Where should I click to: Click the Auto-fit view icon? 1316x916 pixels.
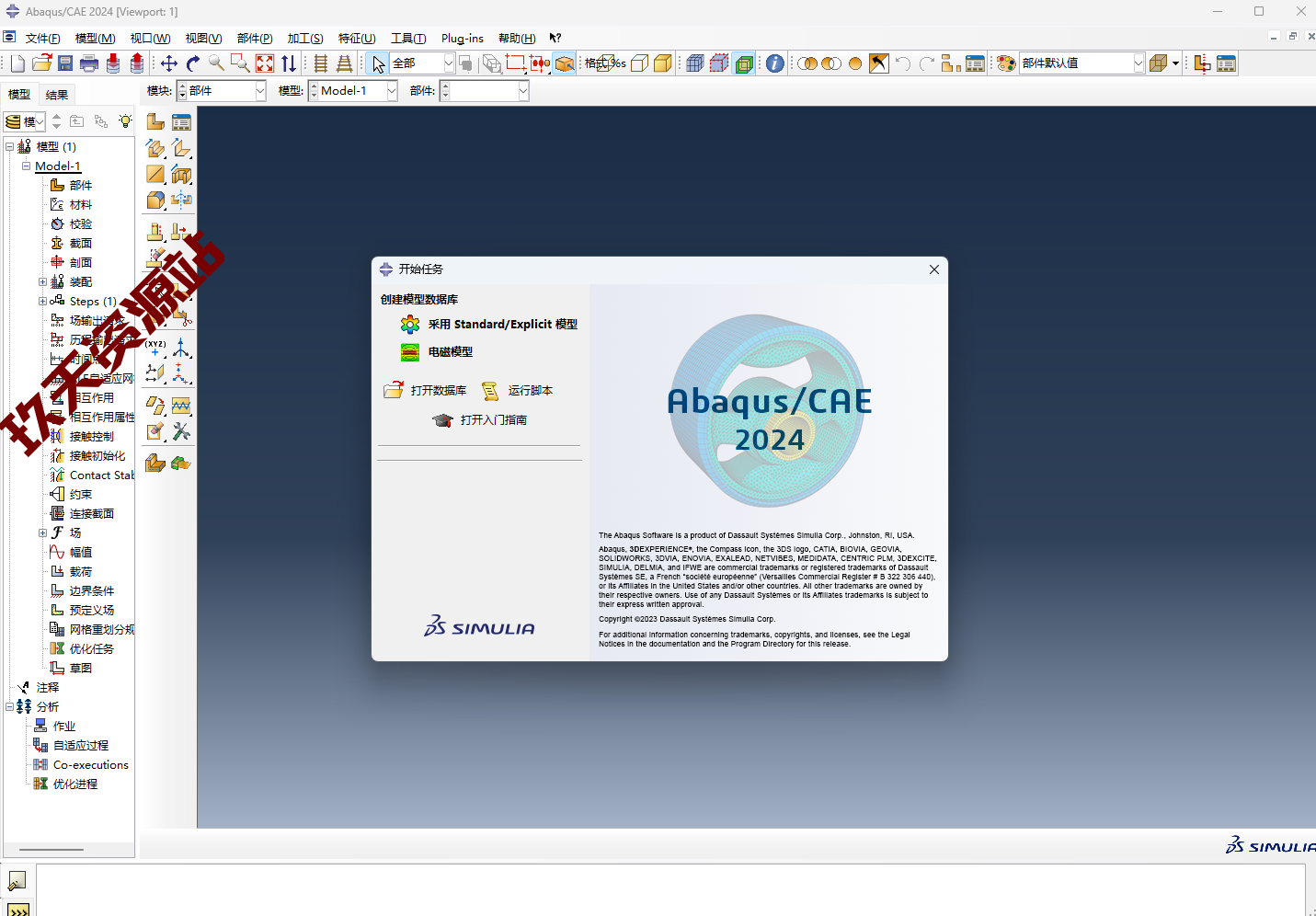(x=265, y=63)
